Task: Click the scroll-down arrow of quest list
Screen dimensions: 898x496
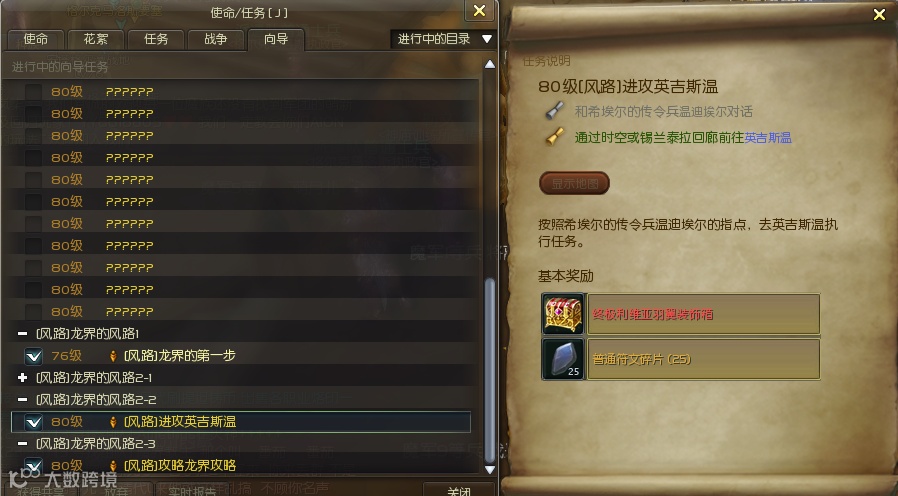Action: click(x=490, y=470)
